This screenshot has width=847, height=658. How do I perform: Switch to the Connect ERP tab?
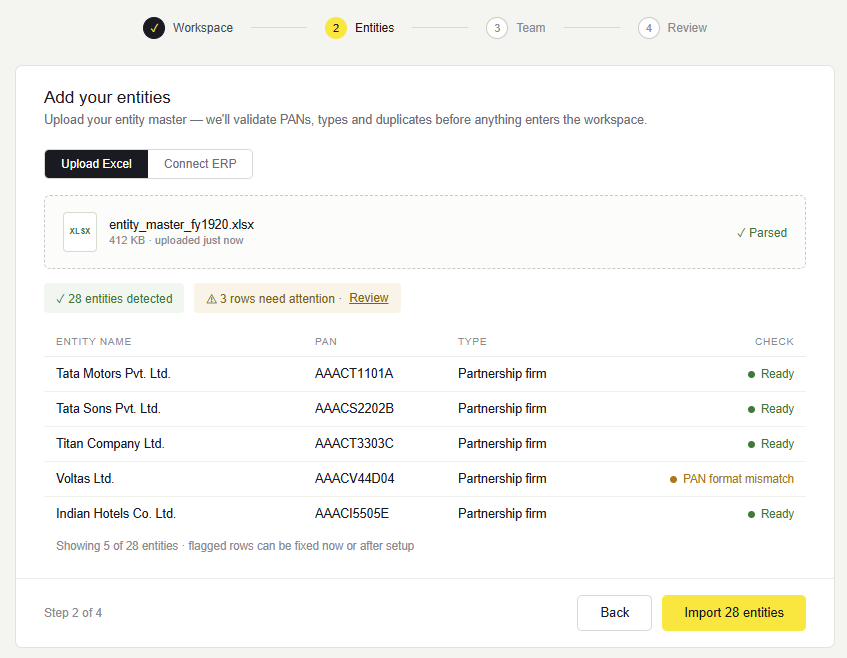pyautogui.click(x=200, y=164)
